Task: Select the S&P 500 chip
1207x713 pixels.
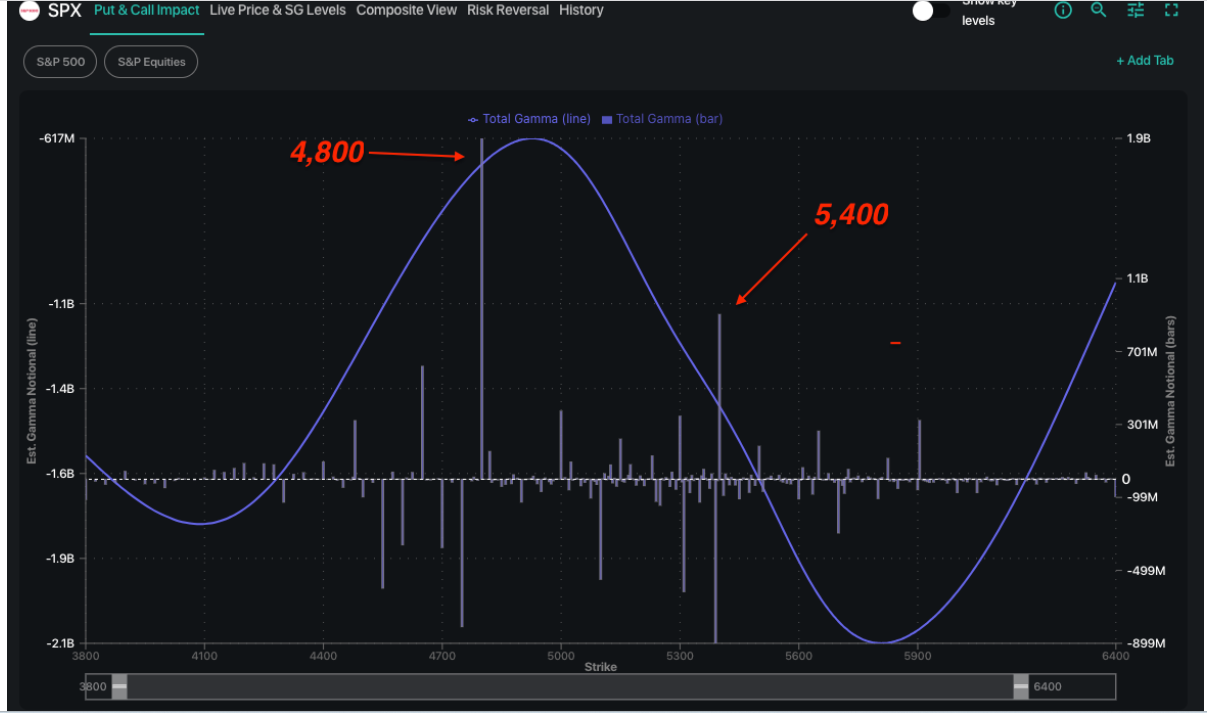Action: click(60, 62)
